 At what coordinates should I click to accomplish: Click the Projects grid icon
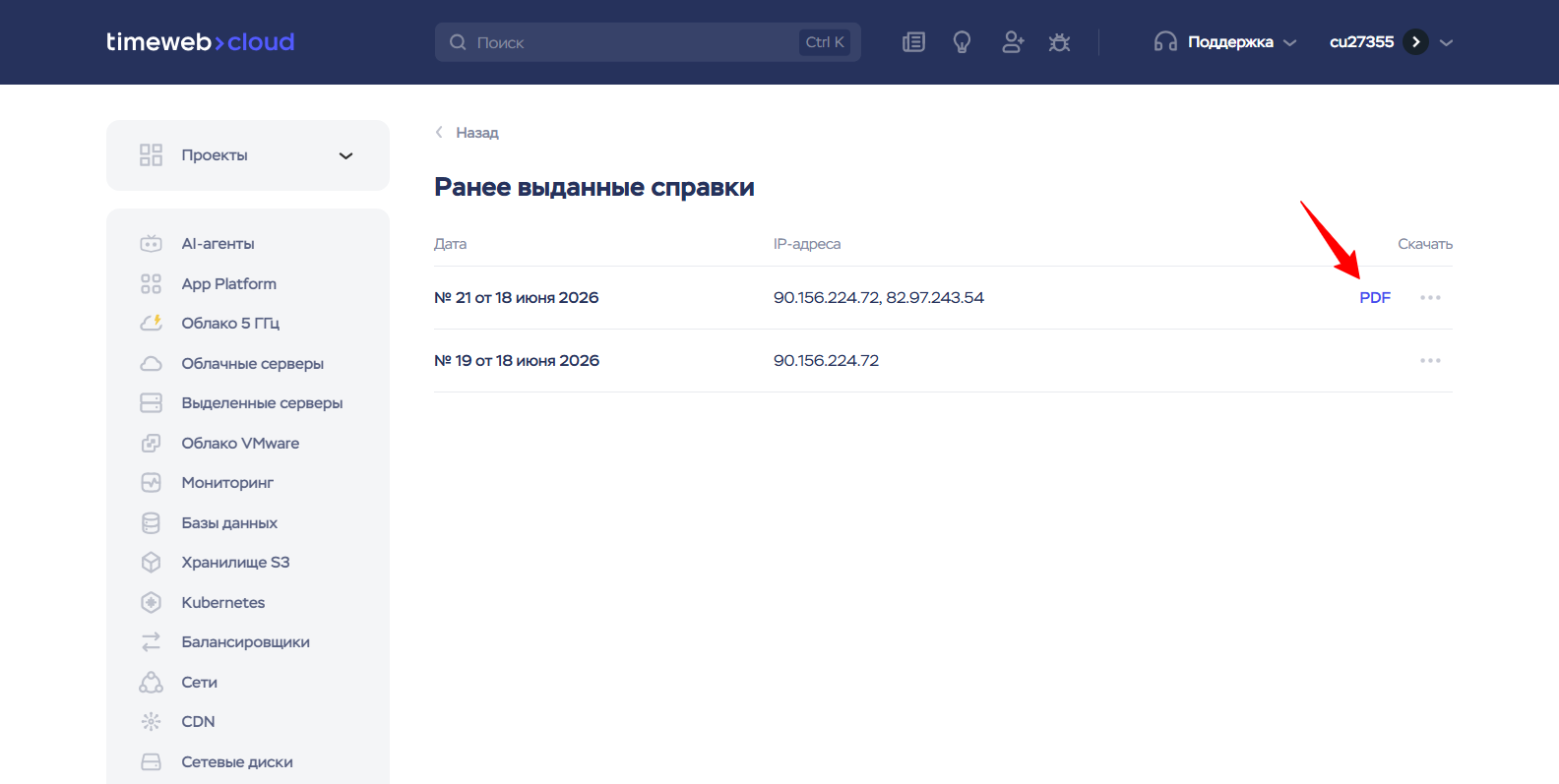click(151, 155)
